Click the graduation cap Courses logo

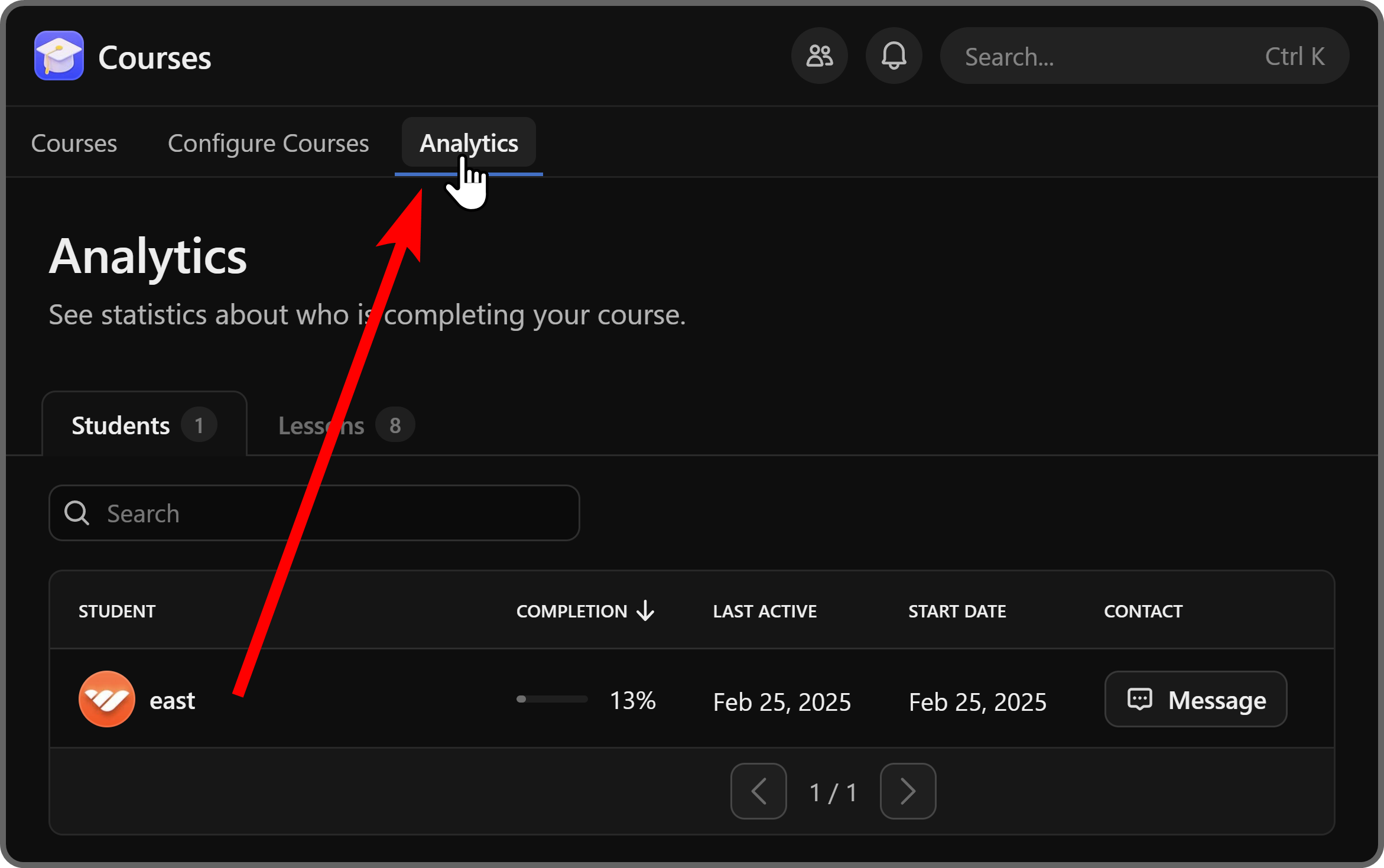coord(58,56)
